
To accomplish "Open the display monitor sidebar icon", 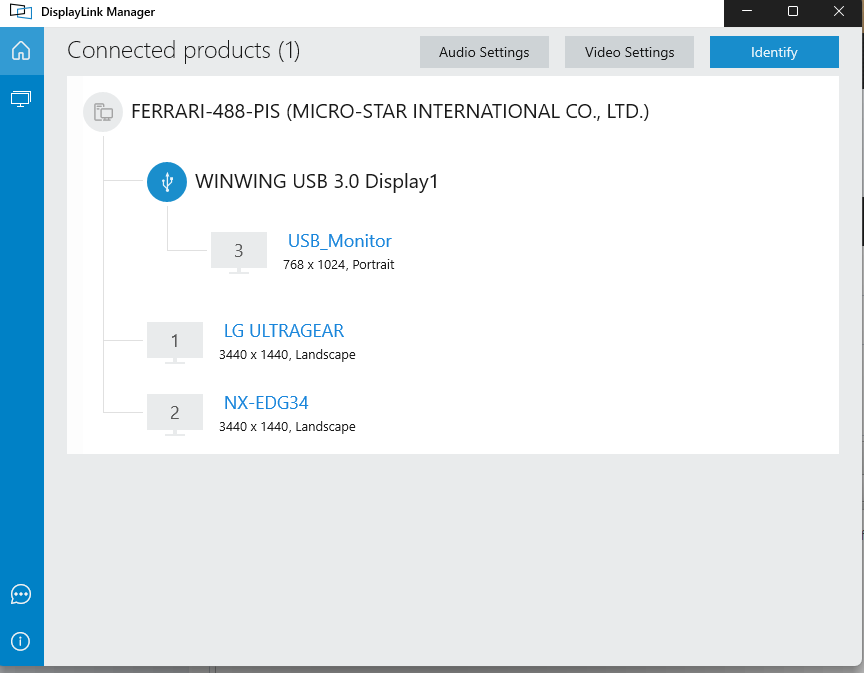I will (x=21, y=99).
